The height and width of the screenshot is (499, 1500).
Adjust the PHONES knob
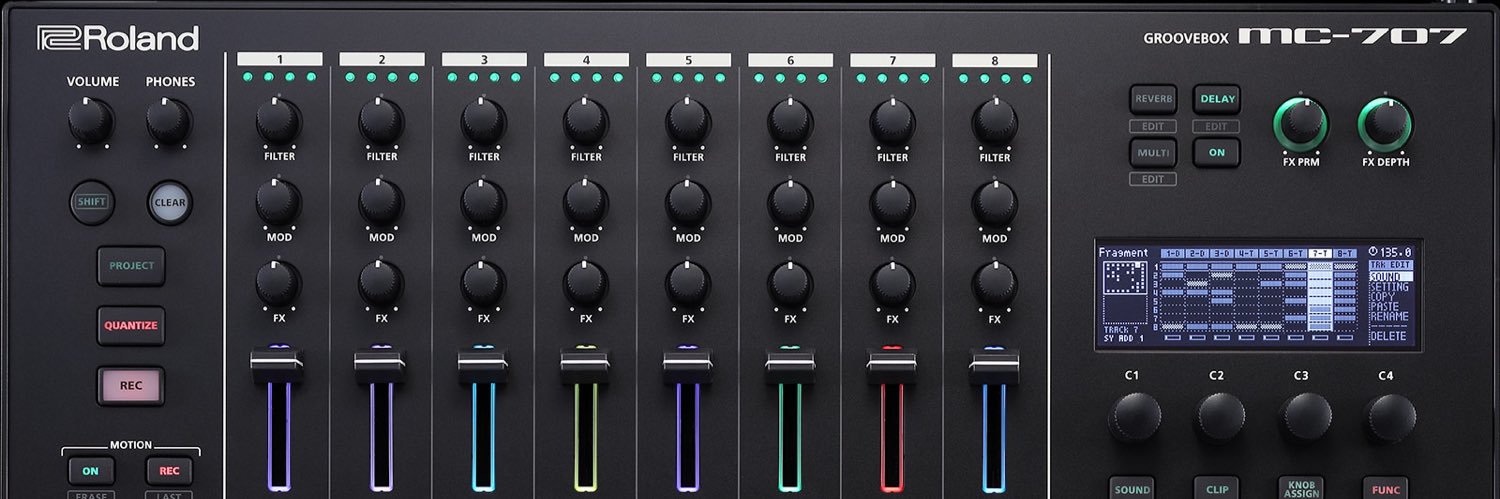click(x=169, y=122)
